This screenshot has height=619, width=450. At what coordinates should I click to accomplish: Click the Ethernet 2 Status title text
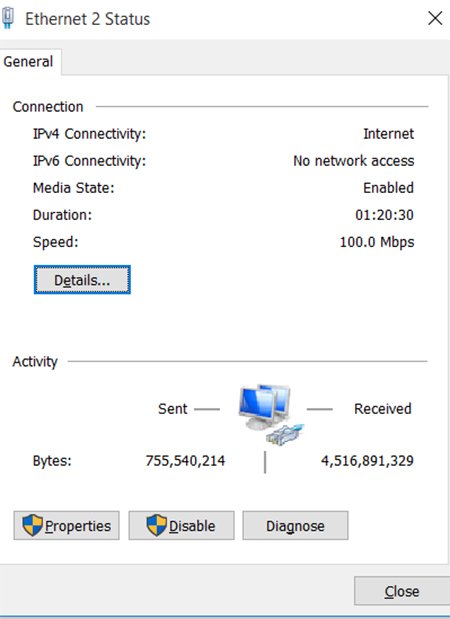pos(88,19)
